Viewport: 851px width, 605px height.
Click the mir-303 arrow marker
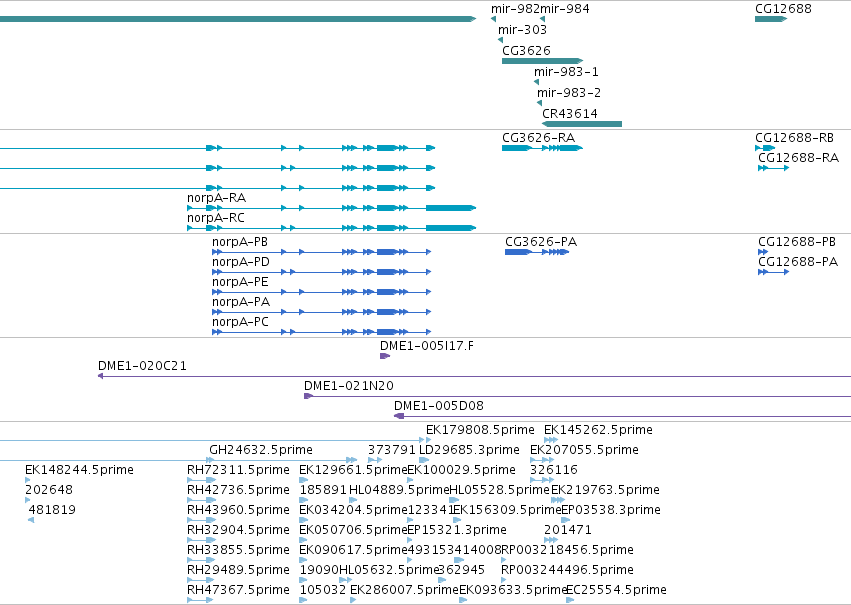pyautogui.click(x=500, y=40)
